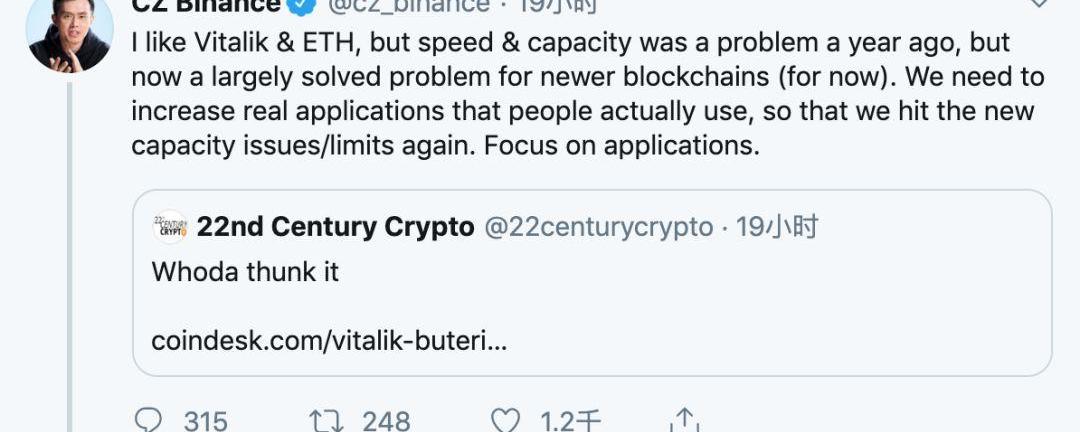
Task: Click the @22centurycrypto handle
Action: (599, 227)
